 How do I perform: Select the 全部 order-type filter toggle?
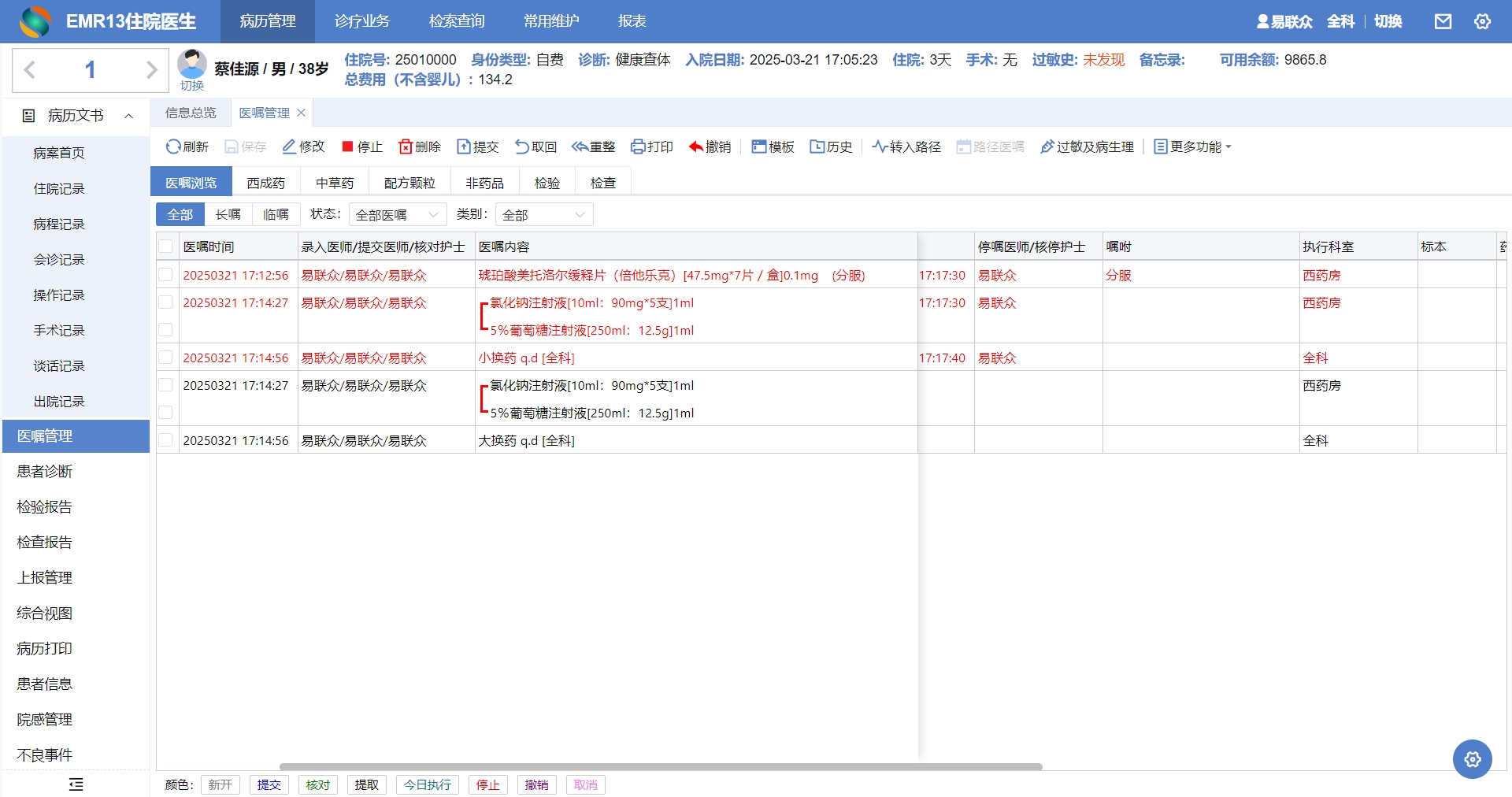tap(180, 214)
